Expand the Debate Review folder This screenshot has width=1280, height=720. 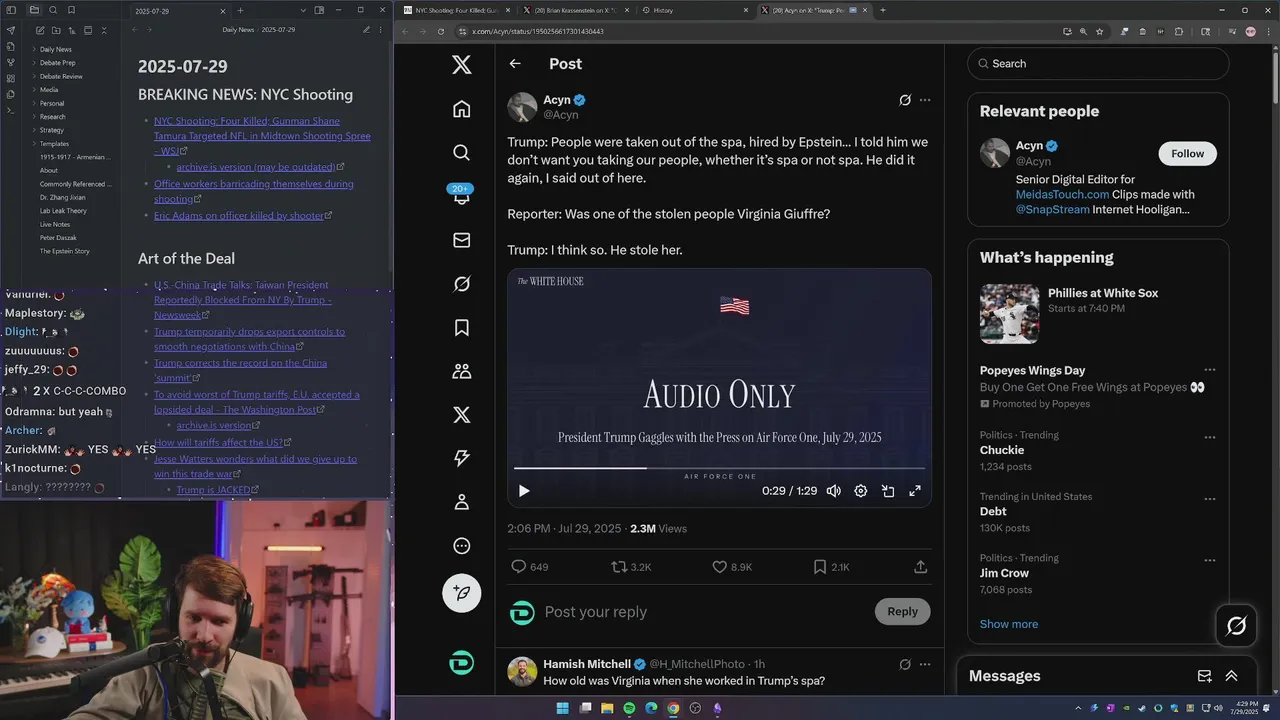tap(34, 76)
